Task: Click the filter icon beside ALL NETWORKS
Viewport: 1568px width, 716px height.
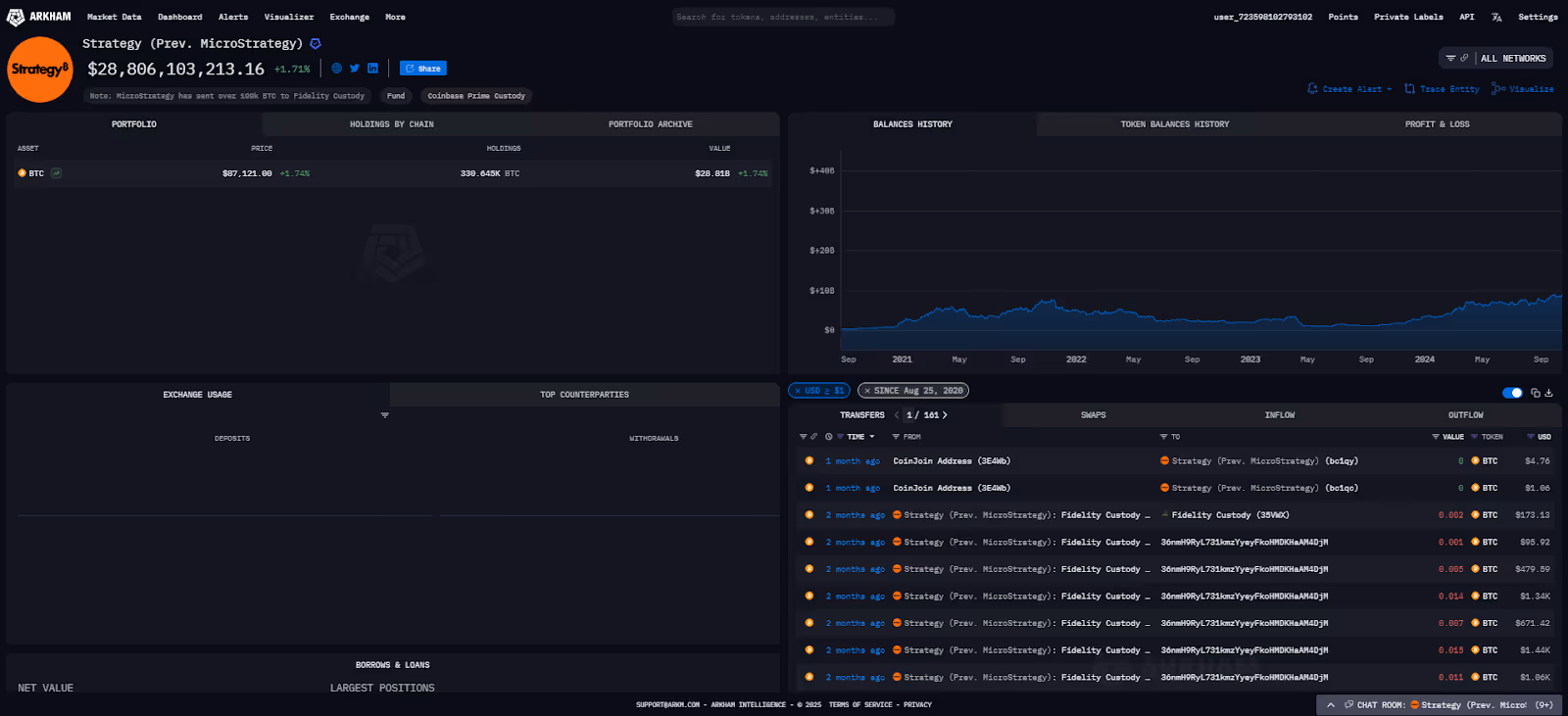Action: coord(1450,59)
